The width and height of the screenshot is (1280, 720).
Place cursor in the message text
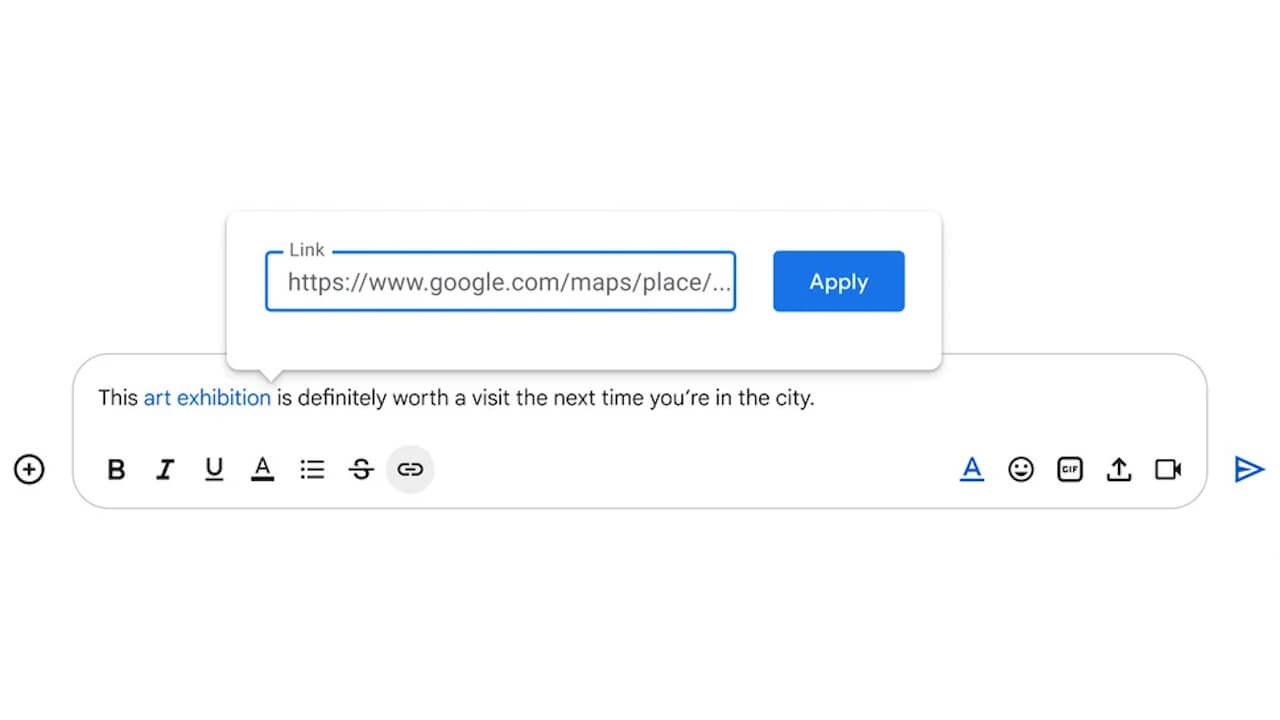pyautogui.click(x=600, y=397)
